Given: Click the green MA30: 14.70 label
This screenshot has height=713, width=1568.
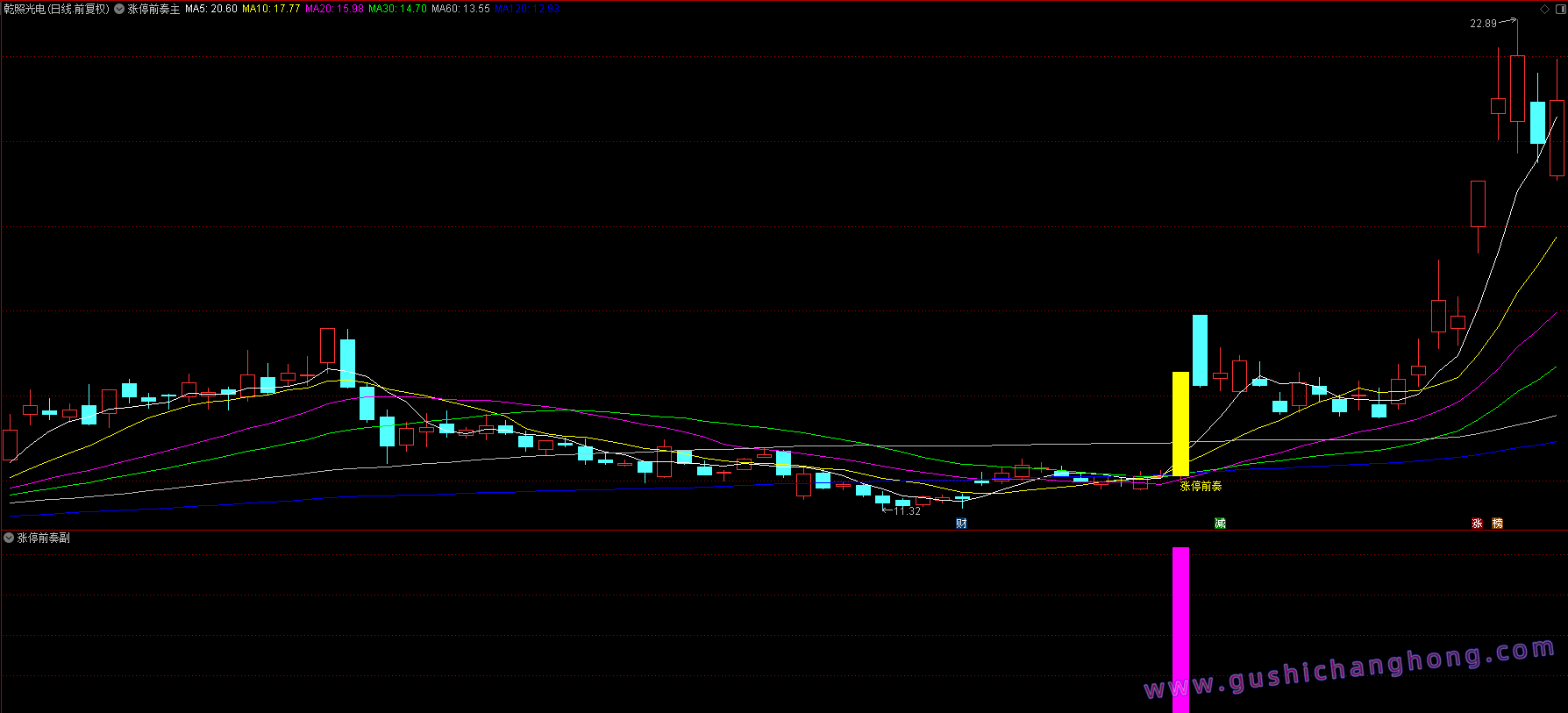Looking at the screenshot, I should (397, 9).
